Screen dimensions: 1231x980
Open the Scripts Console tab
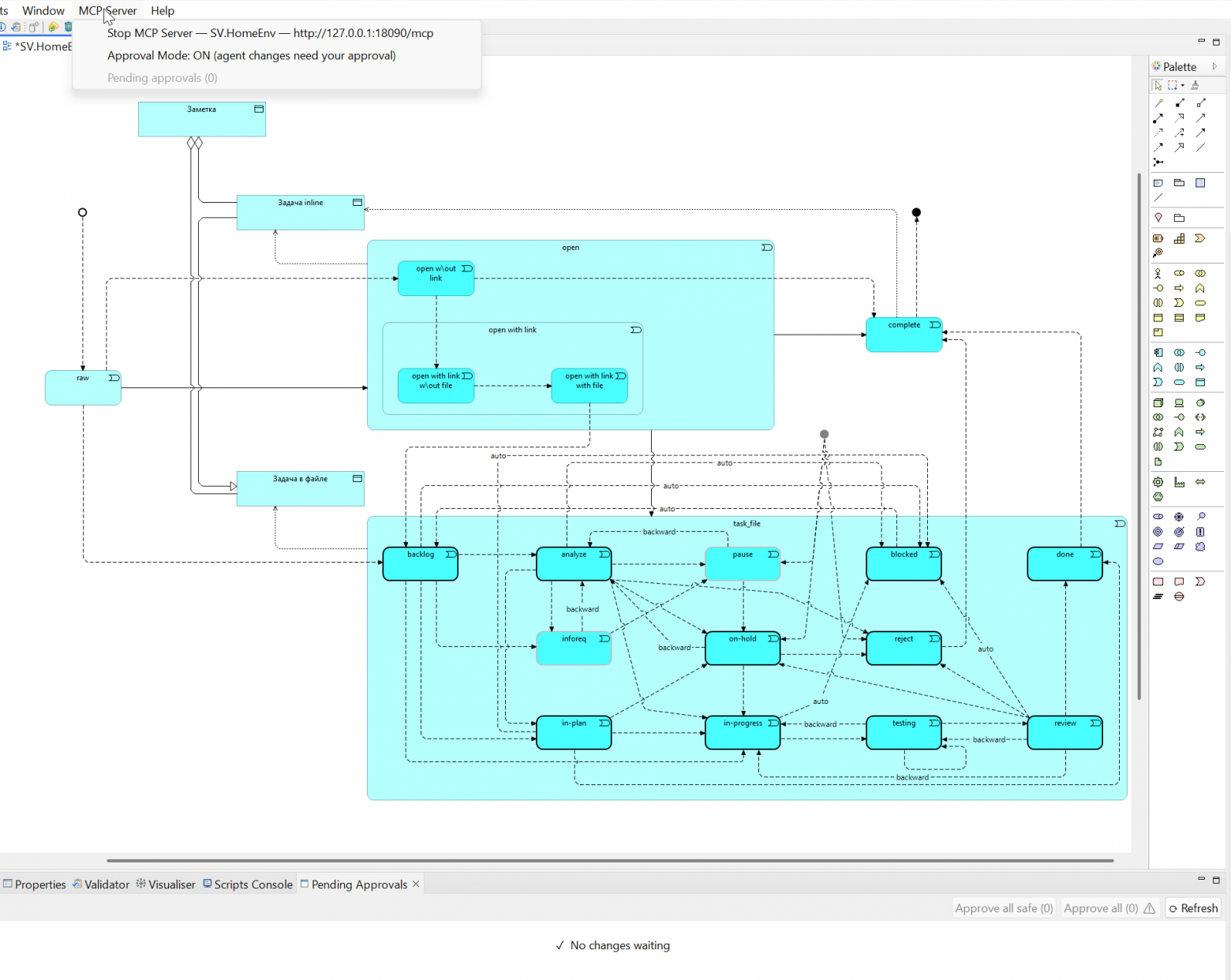click(x=248, y=885)
